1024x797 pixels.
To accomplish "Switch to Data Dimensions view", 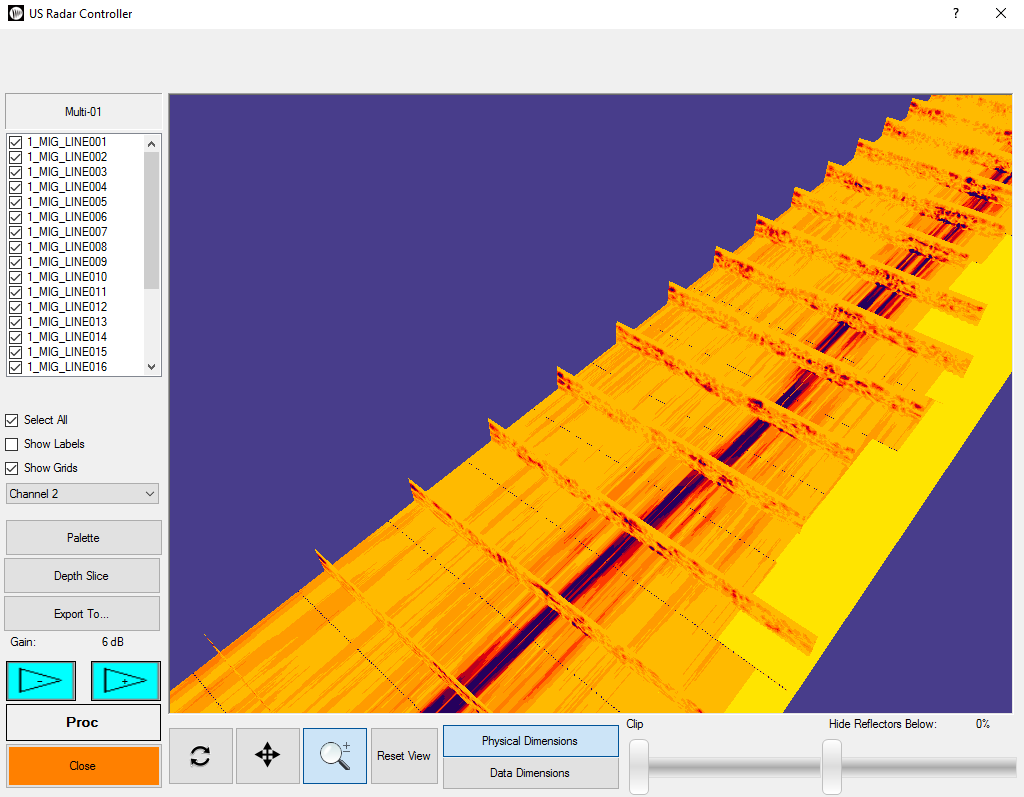I will point(530,773).
